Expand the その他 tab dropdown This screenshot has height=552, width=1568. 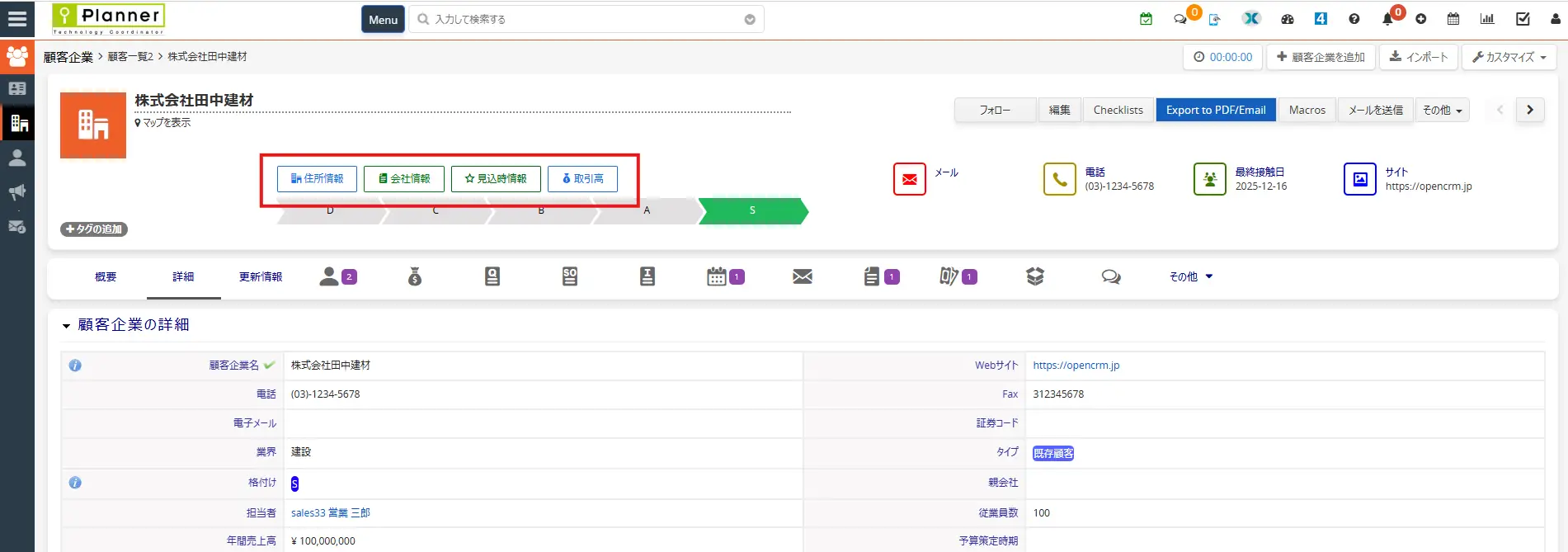(x=1190, y=276)
